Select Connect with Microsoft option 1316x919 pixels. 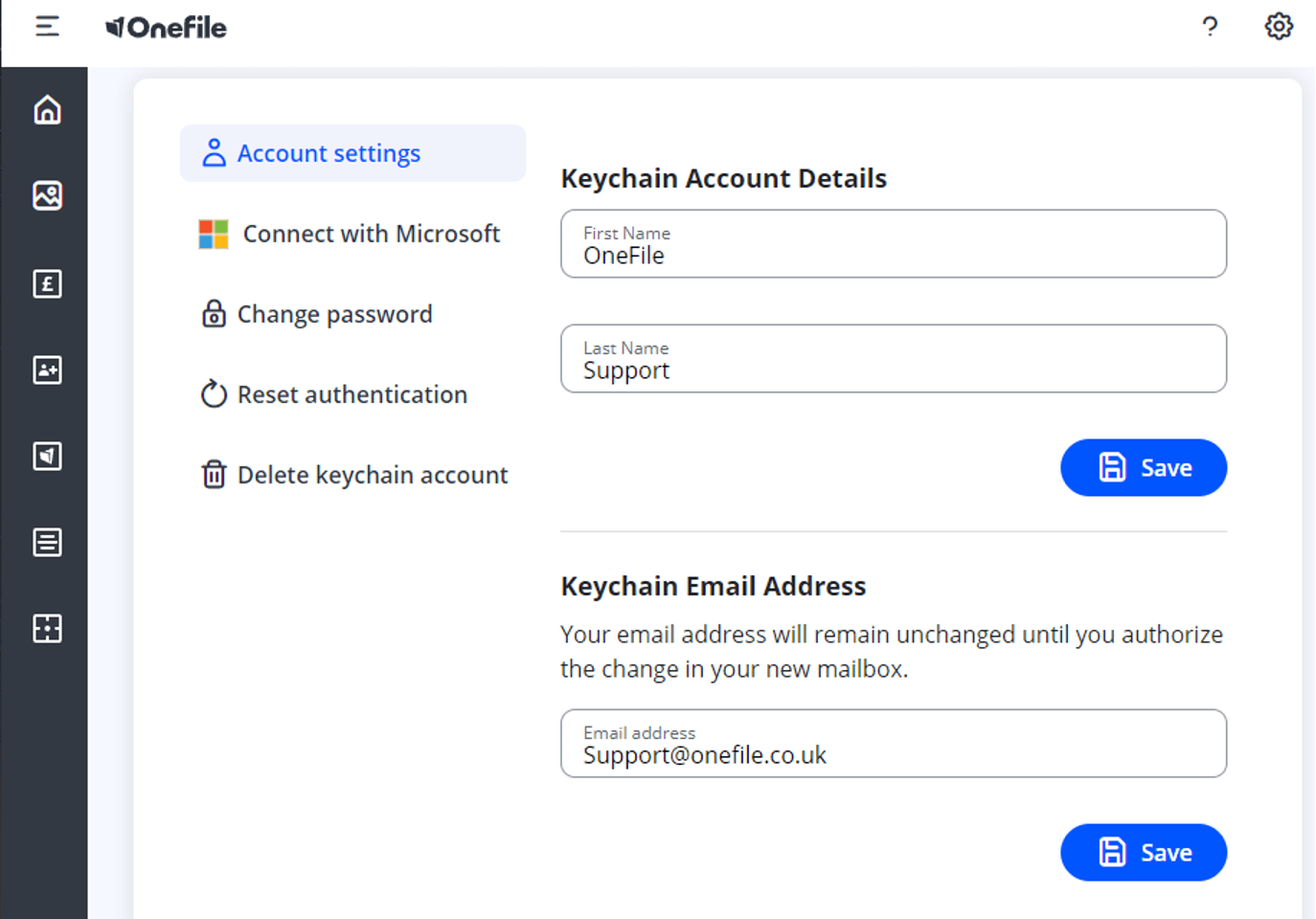pos(351,234)
